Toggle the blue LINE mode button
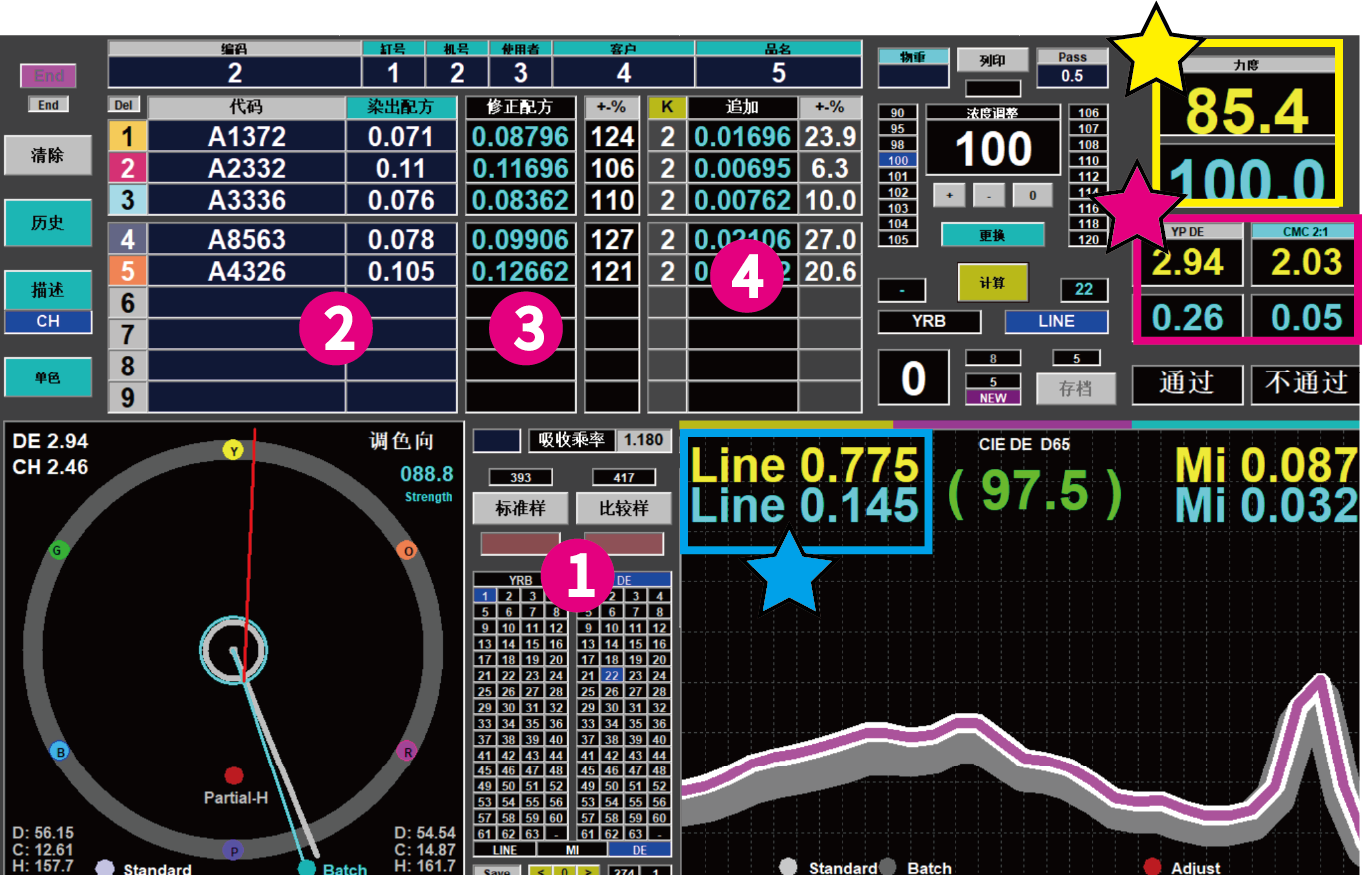 point(1056,321)
